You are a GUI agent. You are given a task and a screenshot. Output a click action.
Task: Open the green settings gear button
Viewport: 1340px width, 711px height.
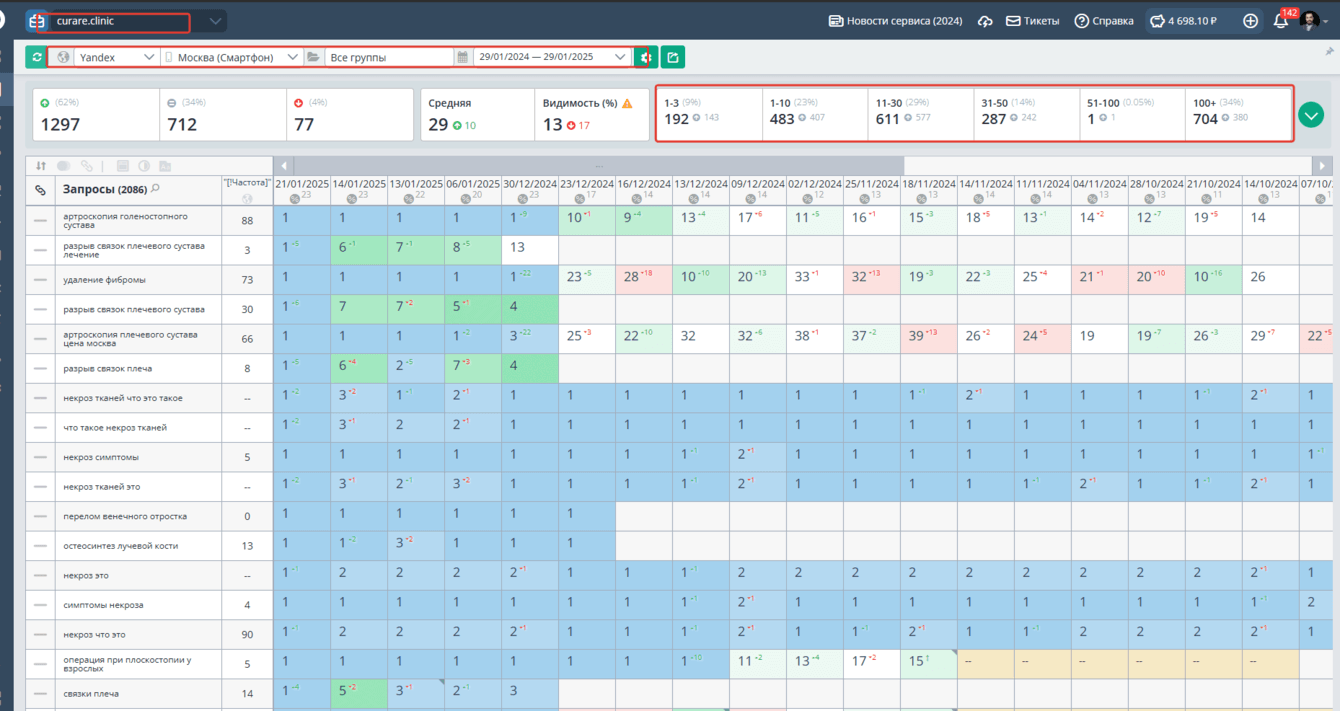pos(645,57)
